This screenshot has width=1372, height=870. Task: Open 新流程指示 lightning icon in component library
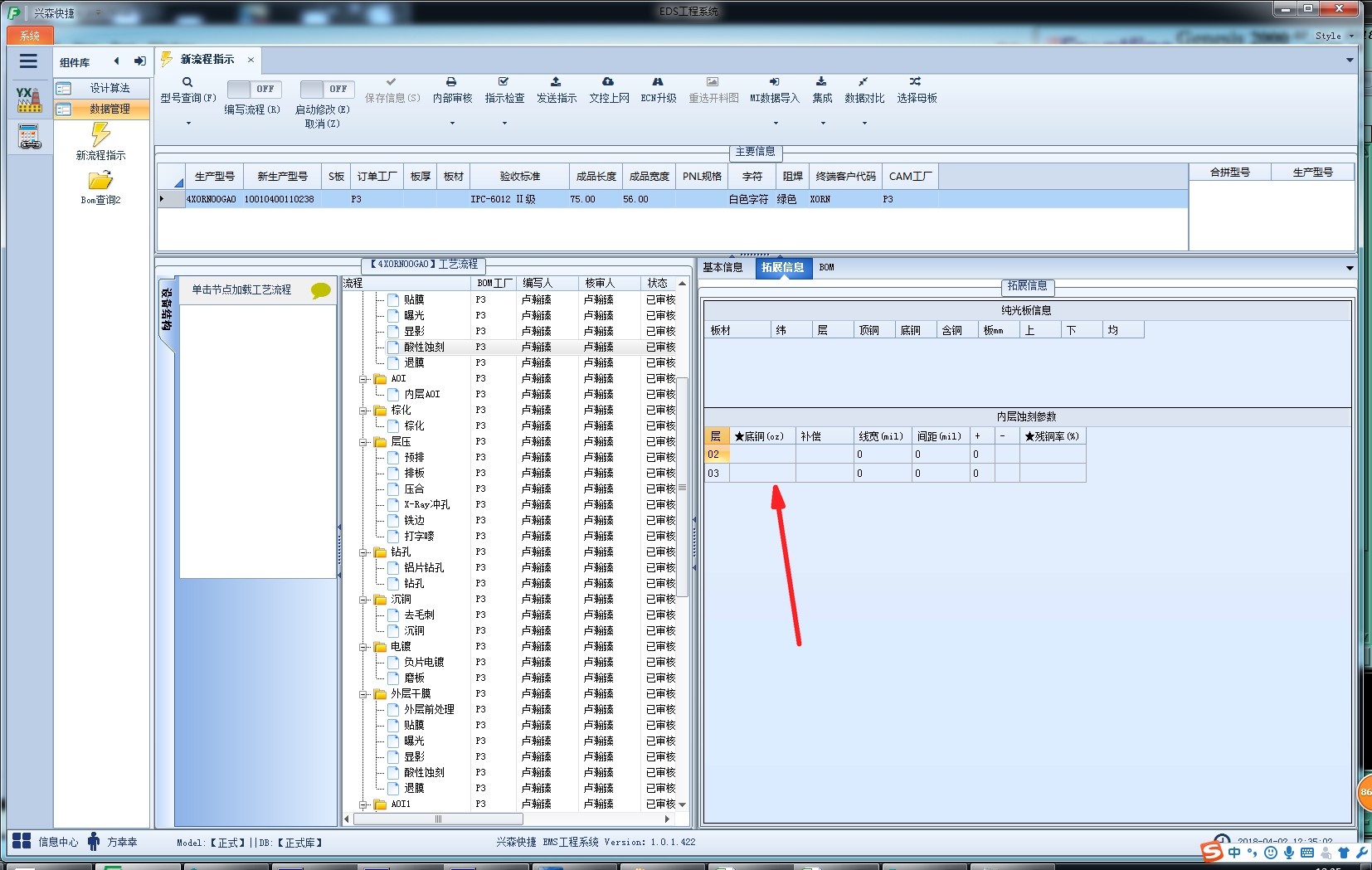[100, 134]
